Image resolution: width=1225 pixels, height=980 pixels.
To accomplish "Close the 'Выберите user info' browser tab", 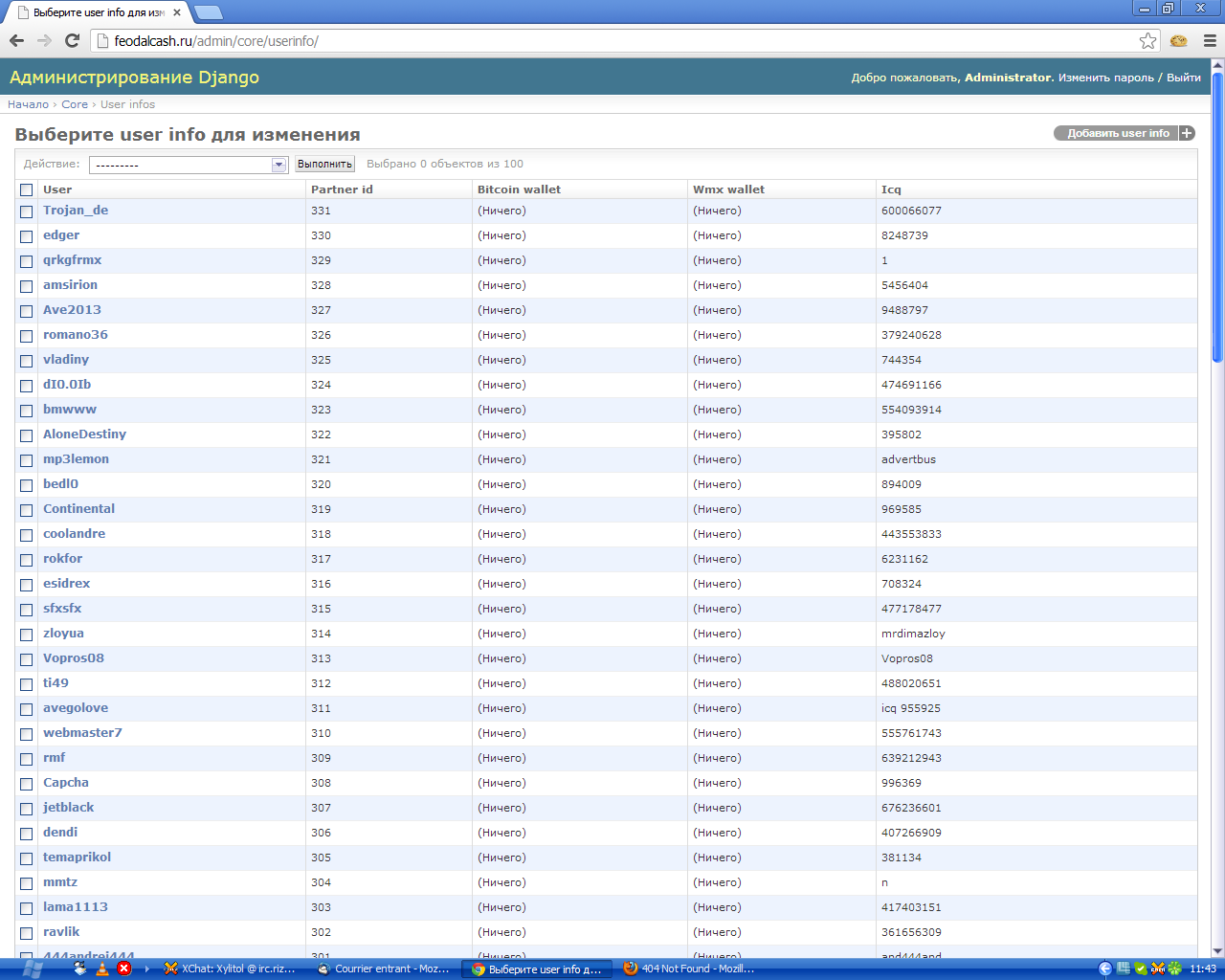I will (177, 12).
